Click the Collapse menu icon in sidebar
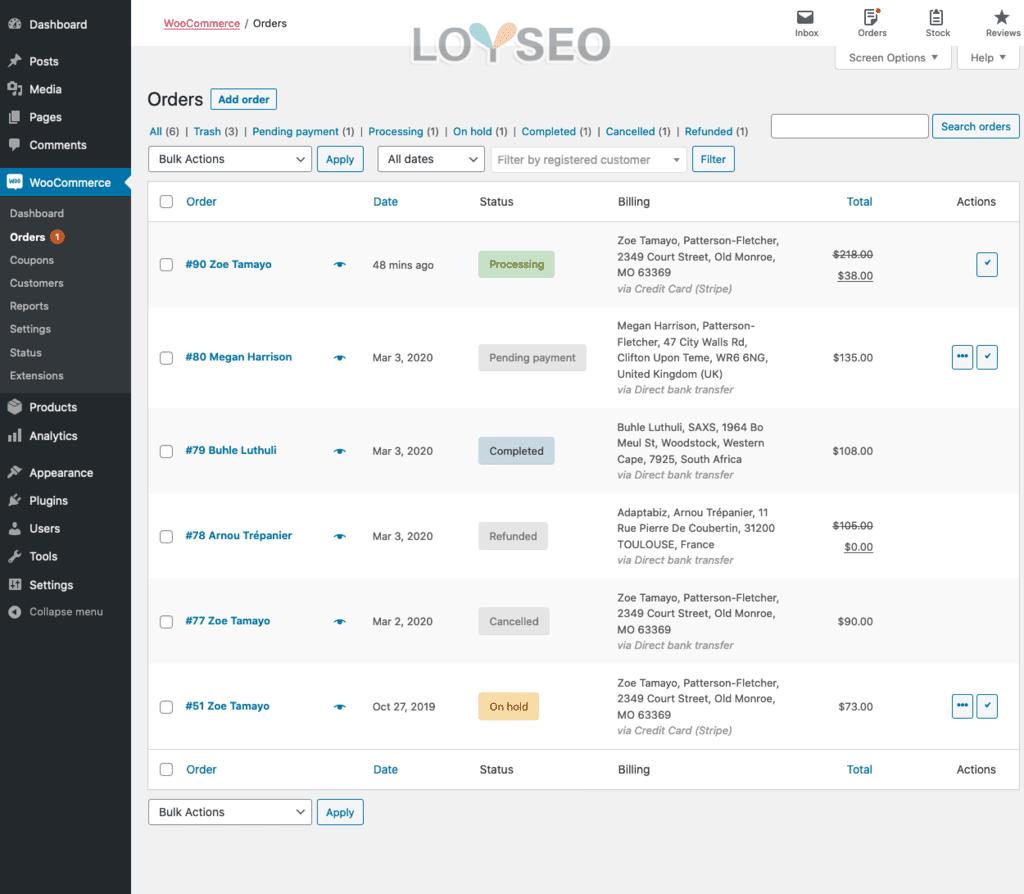Screen dimensions: 1024x894 tap(15, 612)
